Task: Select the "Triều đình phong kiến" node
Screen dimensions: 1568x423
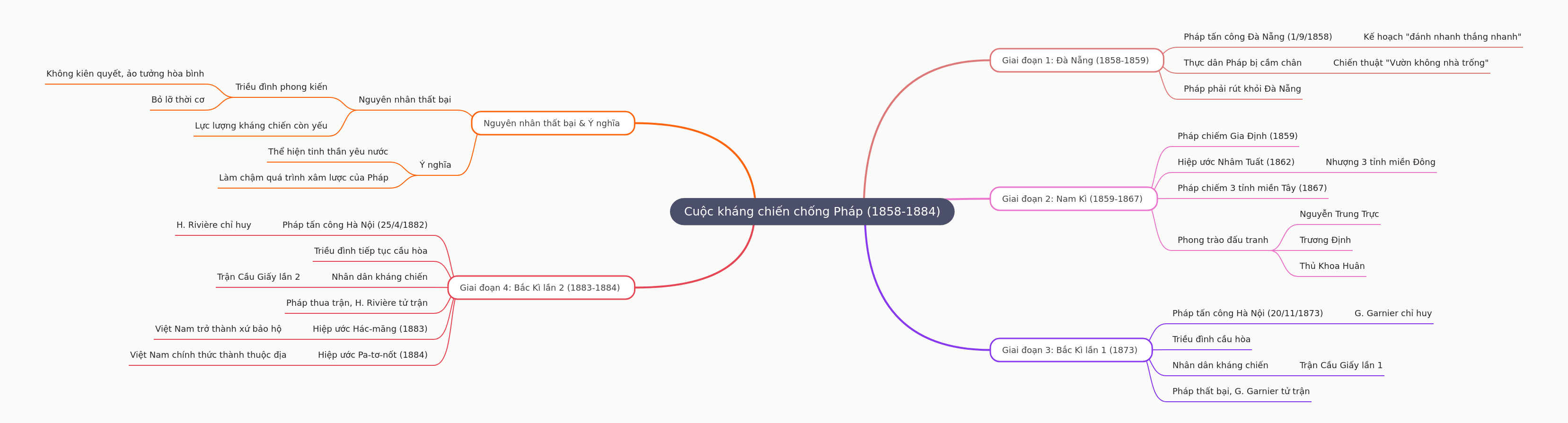Action: click(281, 87)
